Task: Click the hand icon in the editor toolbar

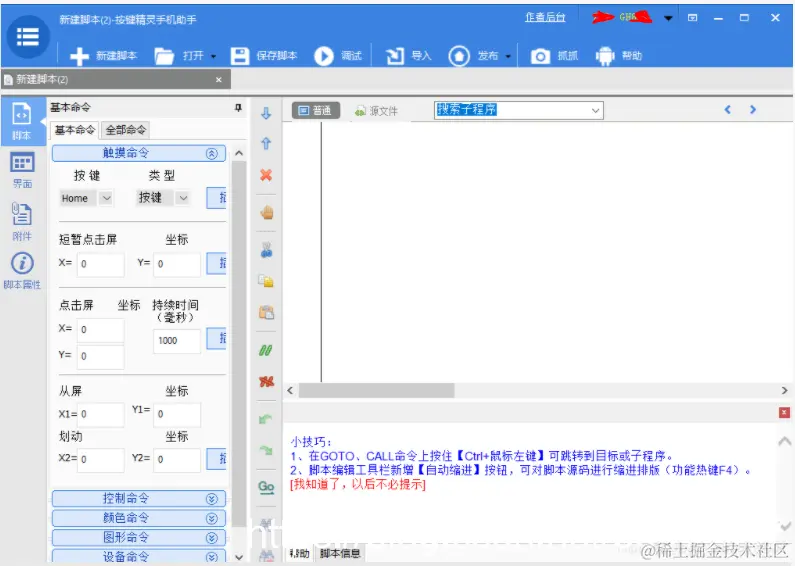Action: (x=267, y=213)
